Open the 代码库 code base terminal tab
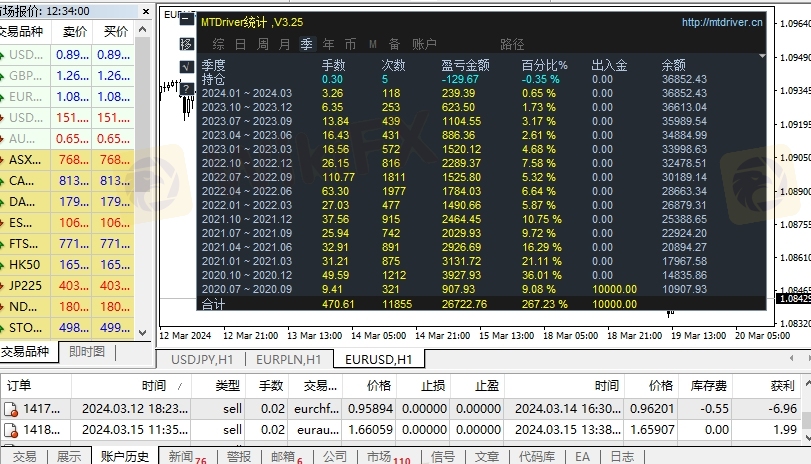The image size is (811, 464). click(537, 456)
